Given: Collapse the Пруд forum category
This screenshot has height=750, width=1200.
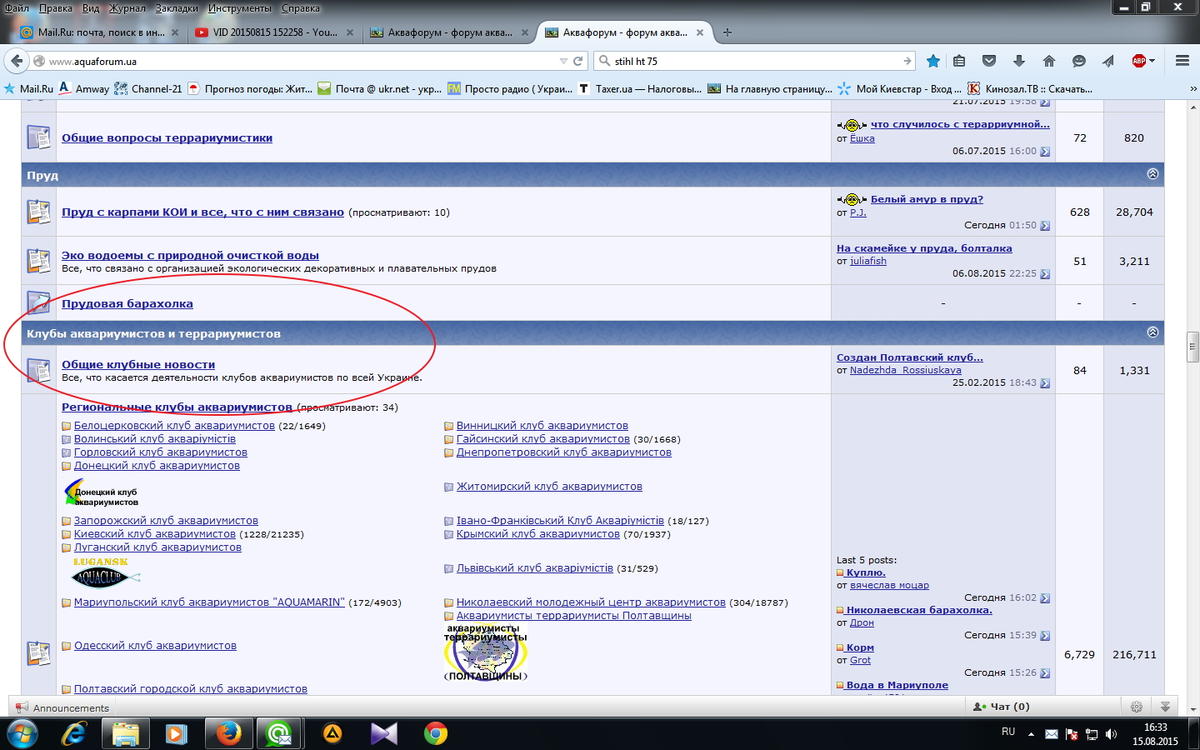Looking at the screenshot, I should point(1152,174).
